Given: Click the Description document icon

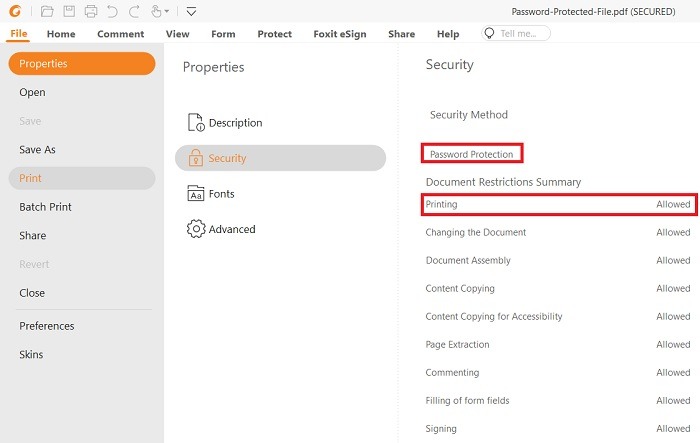Looking at the screenshot, I should coord(196,122).
